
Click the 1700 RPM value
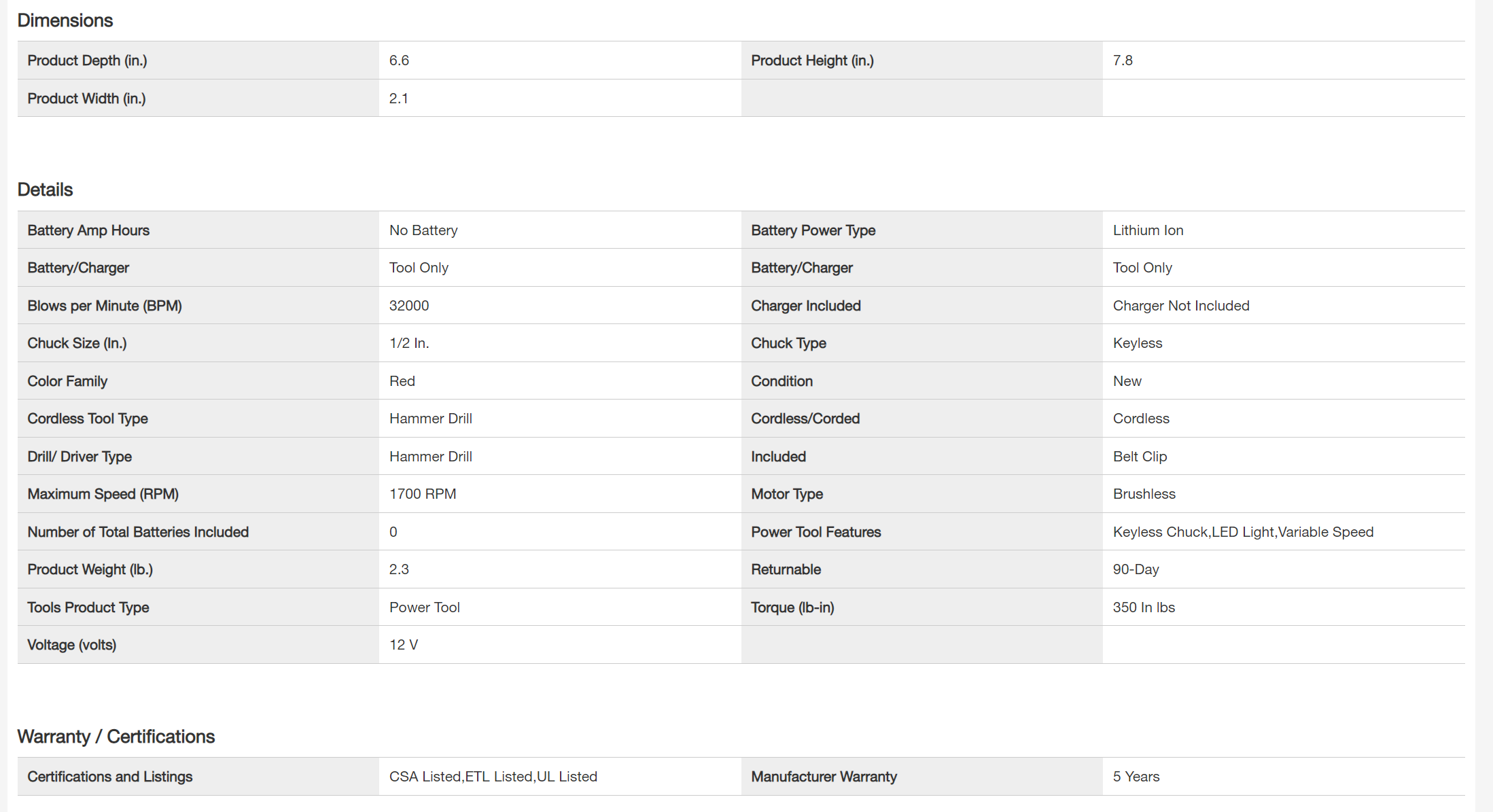coord(423,494)
